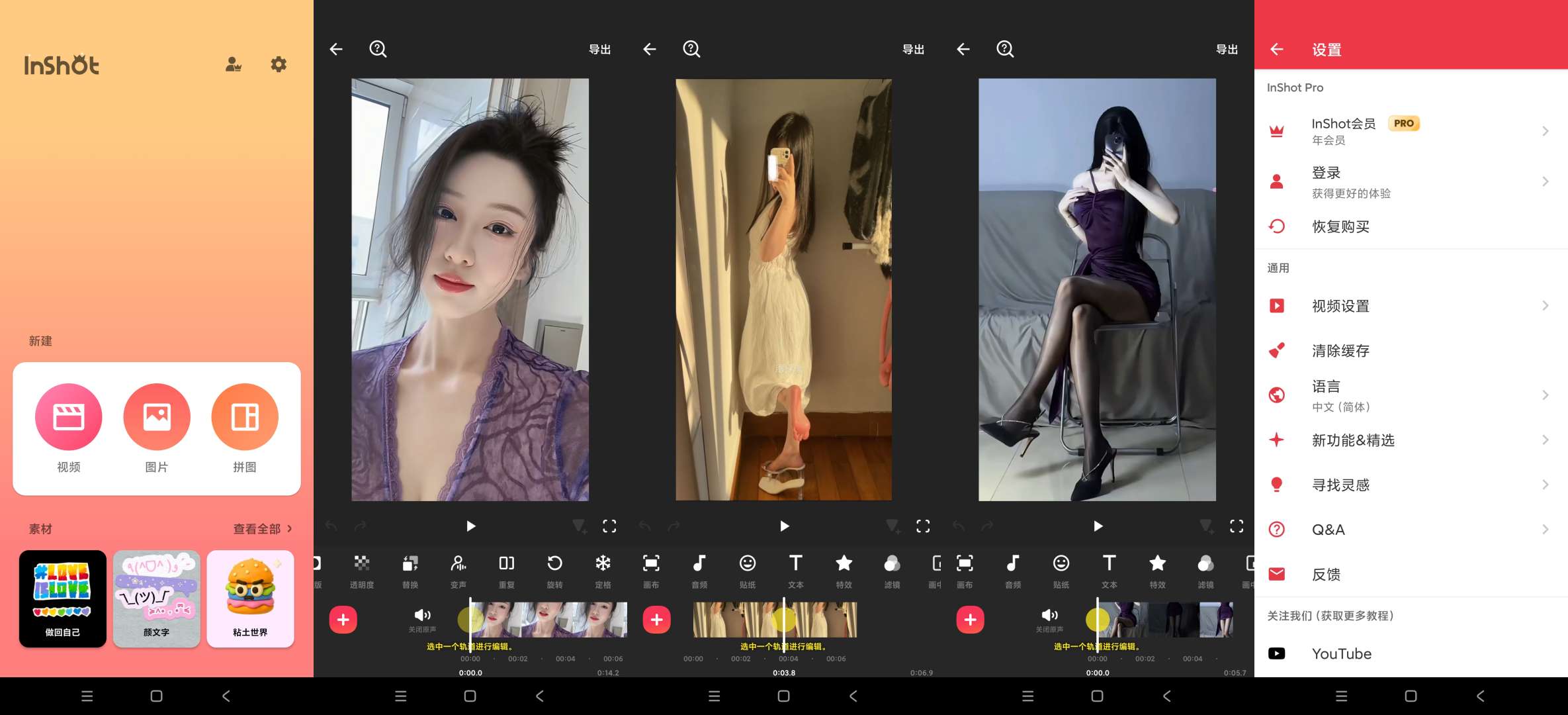Open the 文本 text tool

[795, 571]
